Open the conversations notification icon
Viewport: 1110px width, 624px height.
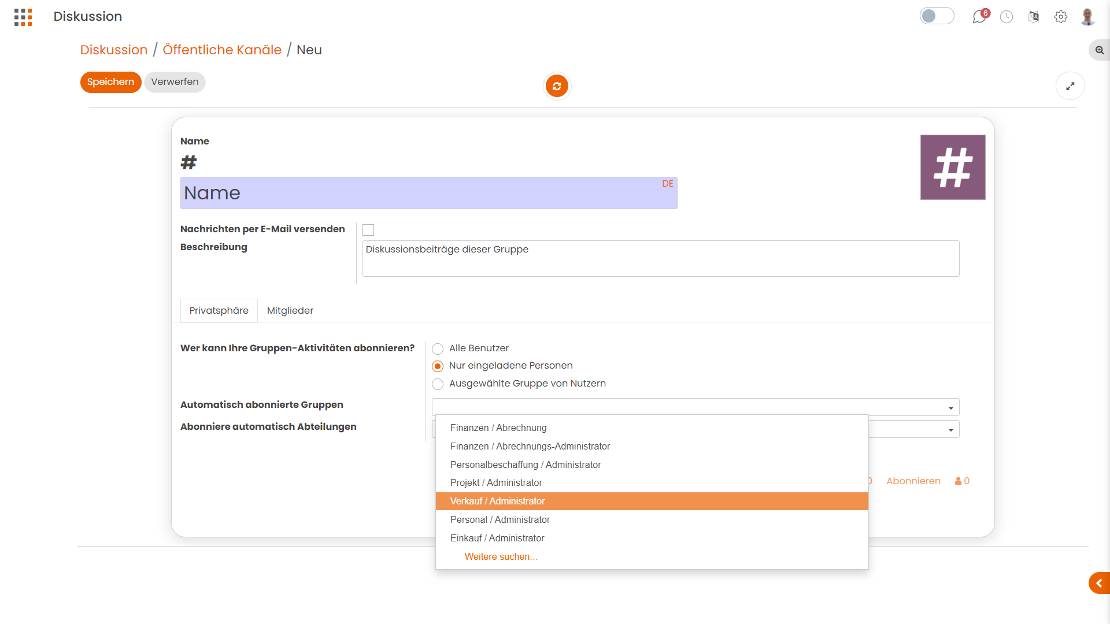click(980, 16)
